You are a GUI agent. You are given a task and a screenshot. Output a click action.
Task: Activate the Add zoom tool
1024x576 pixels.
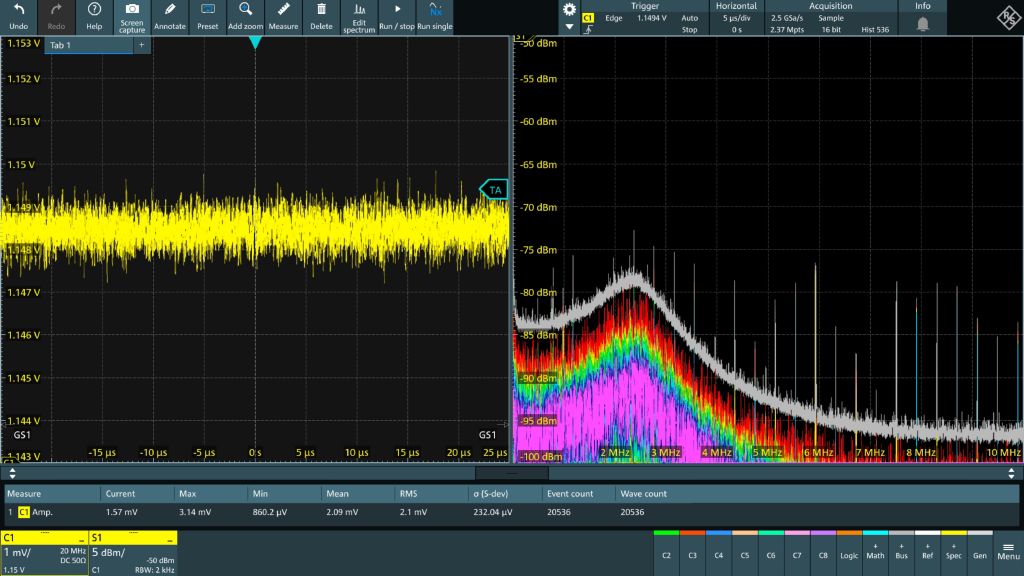coord(245,15)
